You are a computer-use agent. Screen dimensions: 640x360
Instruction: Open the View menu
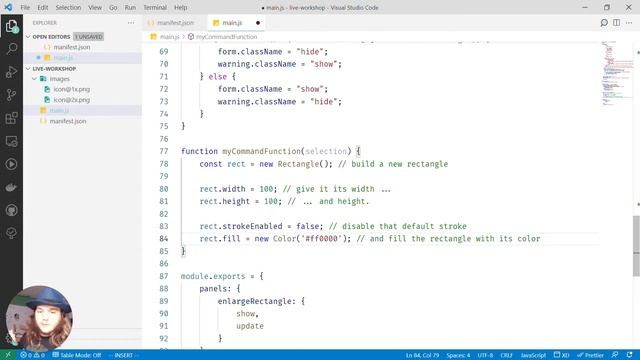click(x=95, y=7)
